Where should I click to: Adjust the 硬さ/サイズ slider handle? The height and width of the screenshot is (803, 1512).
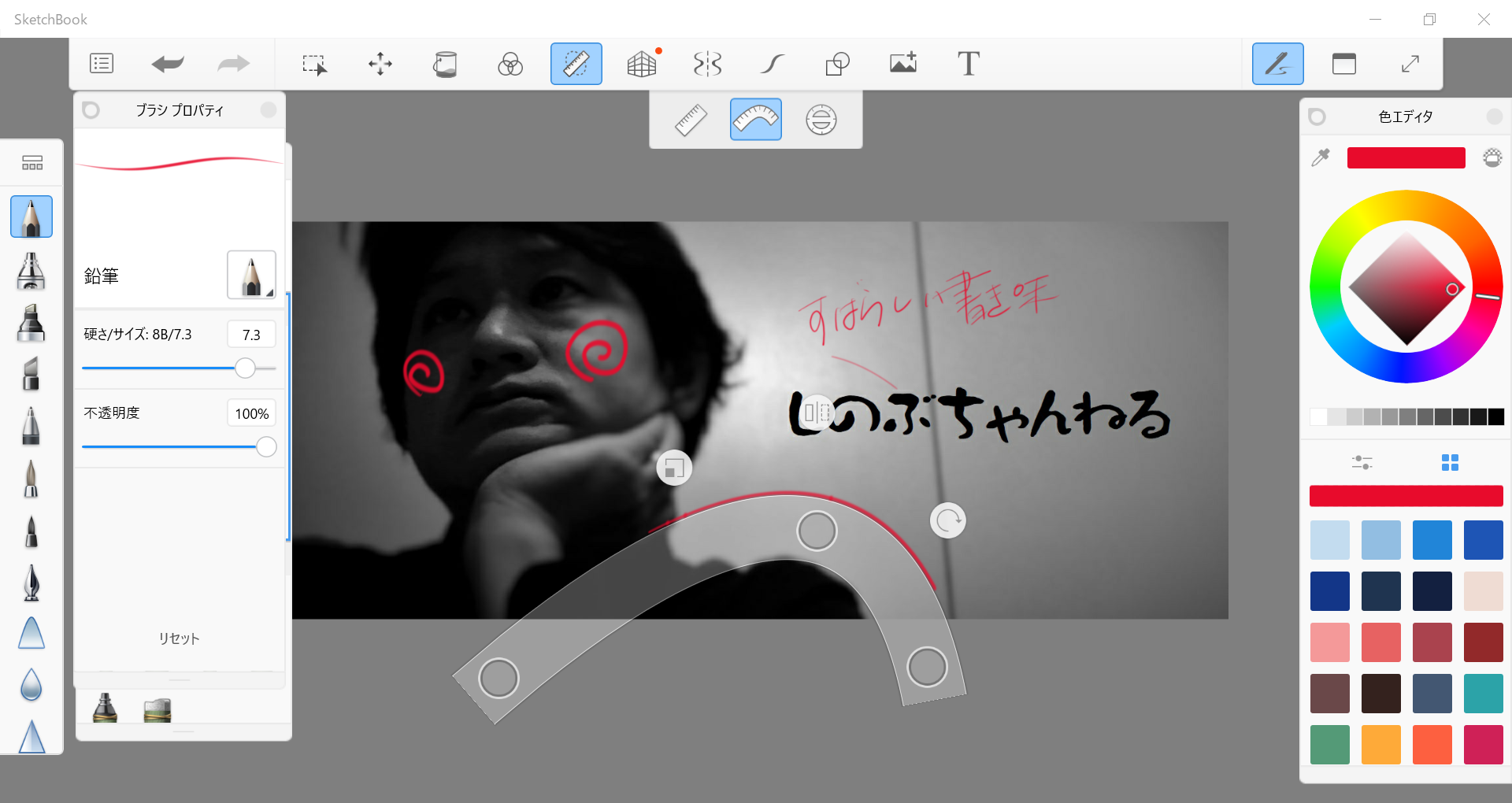pos(246,368)
